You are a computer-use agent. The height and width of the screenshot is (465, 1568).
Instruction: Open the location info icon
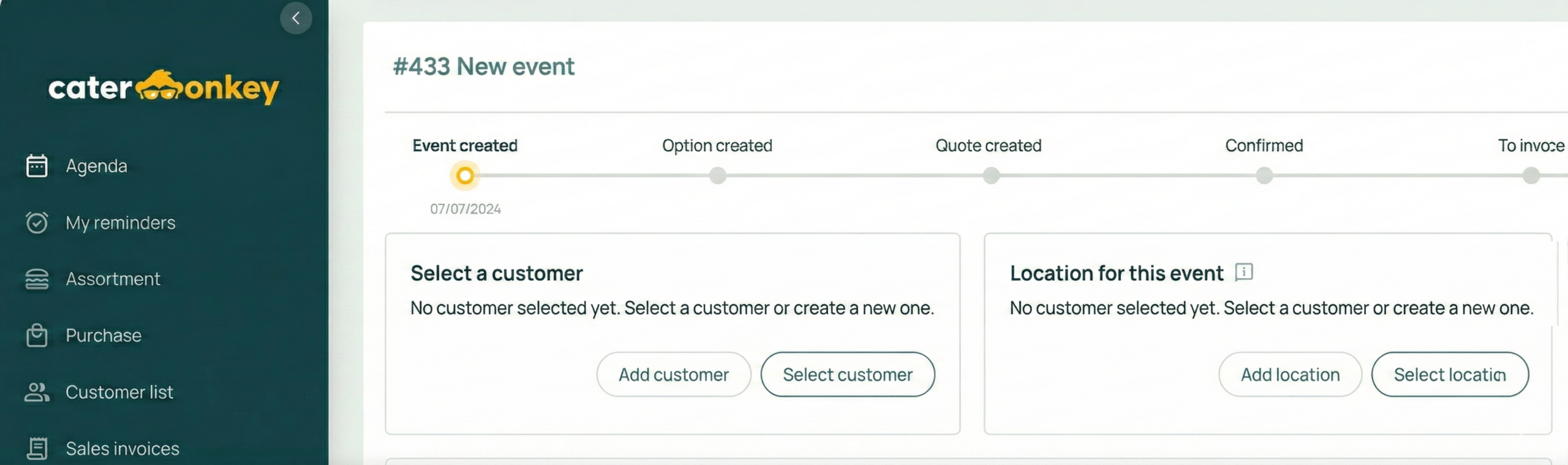click(x=1243, y=272)
